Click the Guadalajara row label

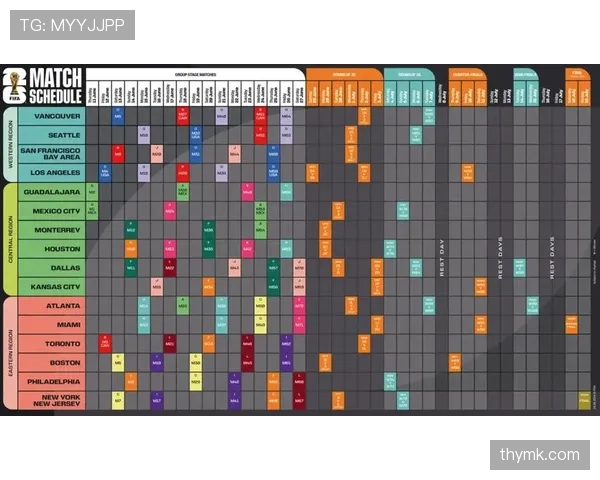pos(52,192)
